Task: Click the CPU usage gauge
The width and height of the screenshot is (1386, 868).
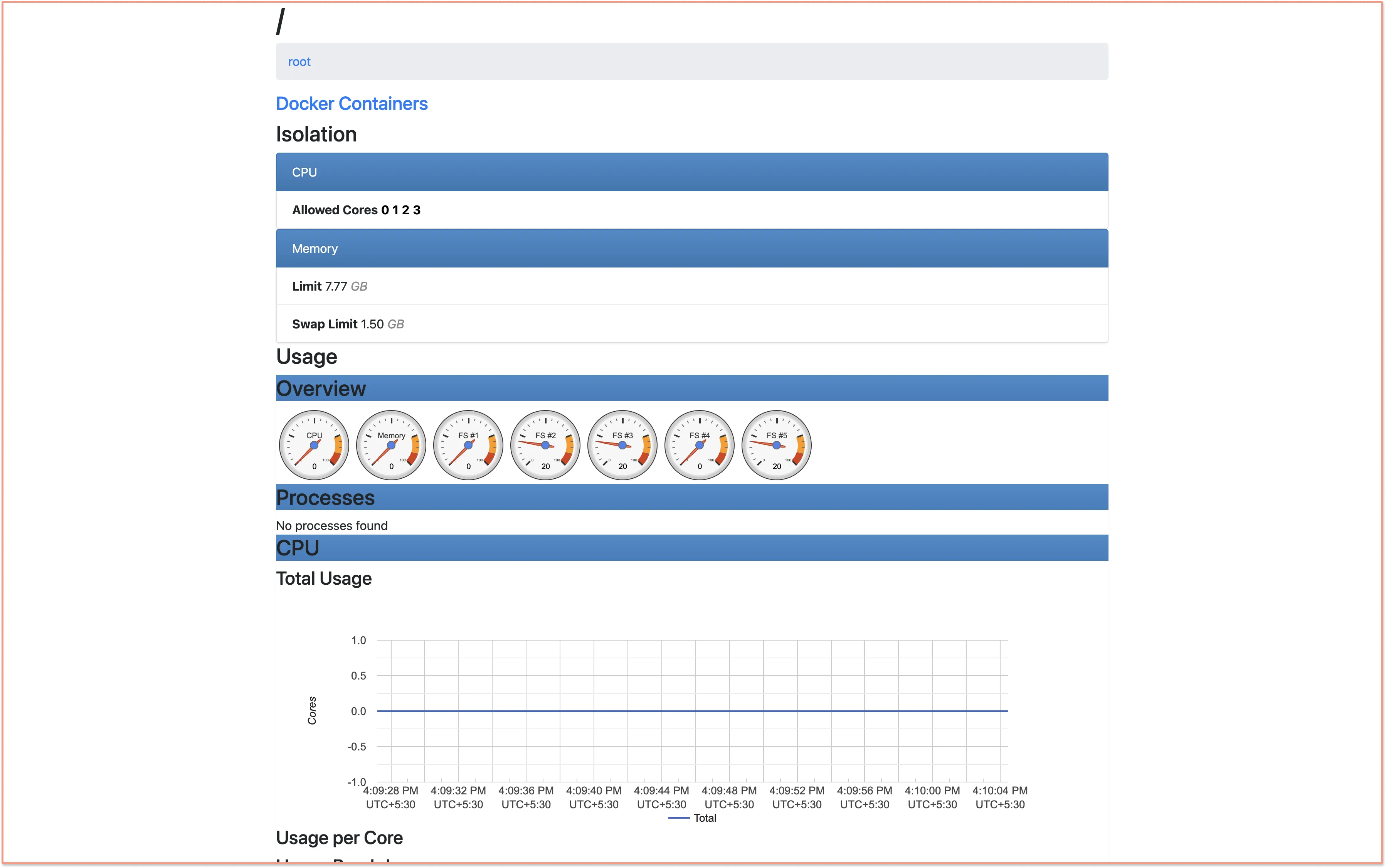Action: 314,445
